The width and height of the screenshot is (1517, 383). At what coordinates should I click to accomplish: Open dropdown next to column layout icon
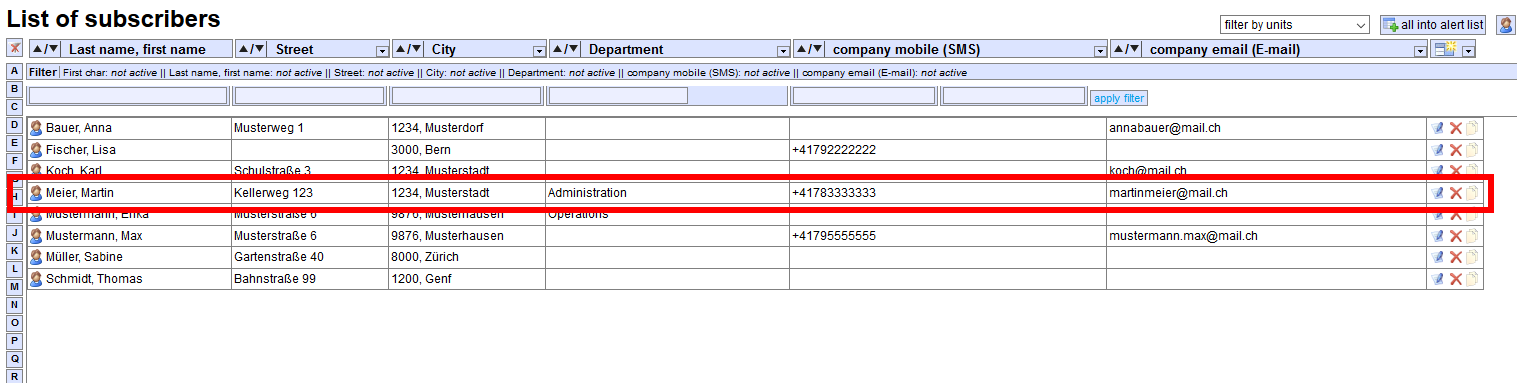[1468, 50]
